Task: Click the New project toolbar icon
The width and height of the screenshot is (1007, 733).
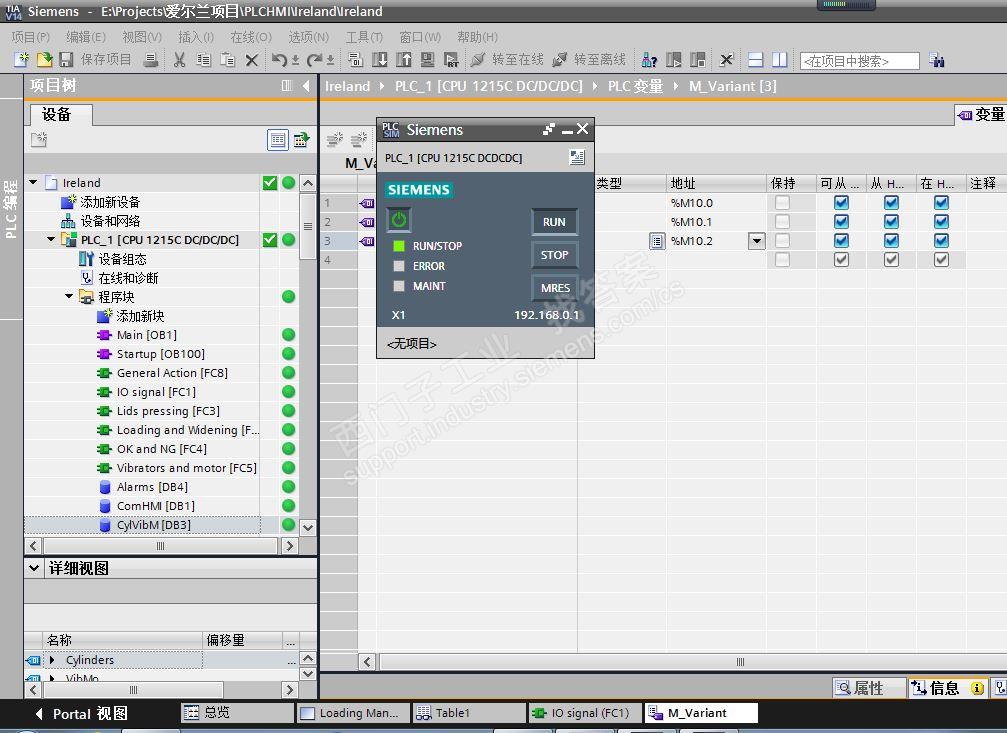Action: [x=21, y=60]
